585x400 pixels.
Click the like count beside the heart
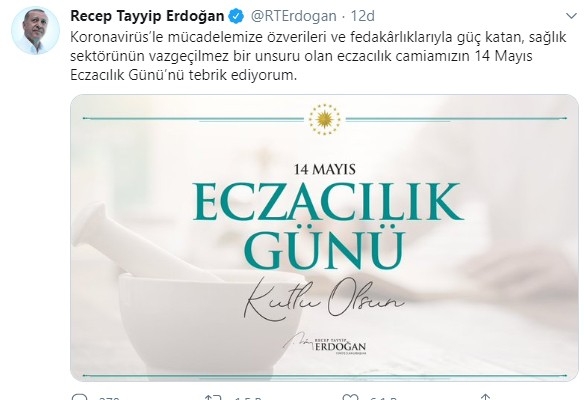coord(384,398)
